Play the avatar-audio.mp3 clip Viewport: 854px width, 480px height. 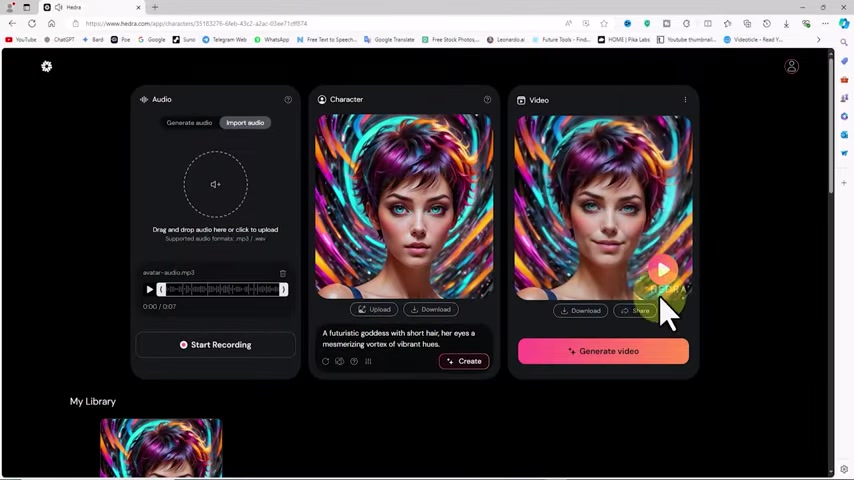[x=149, y=289]
